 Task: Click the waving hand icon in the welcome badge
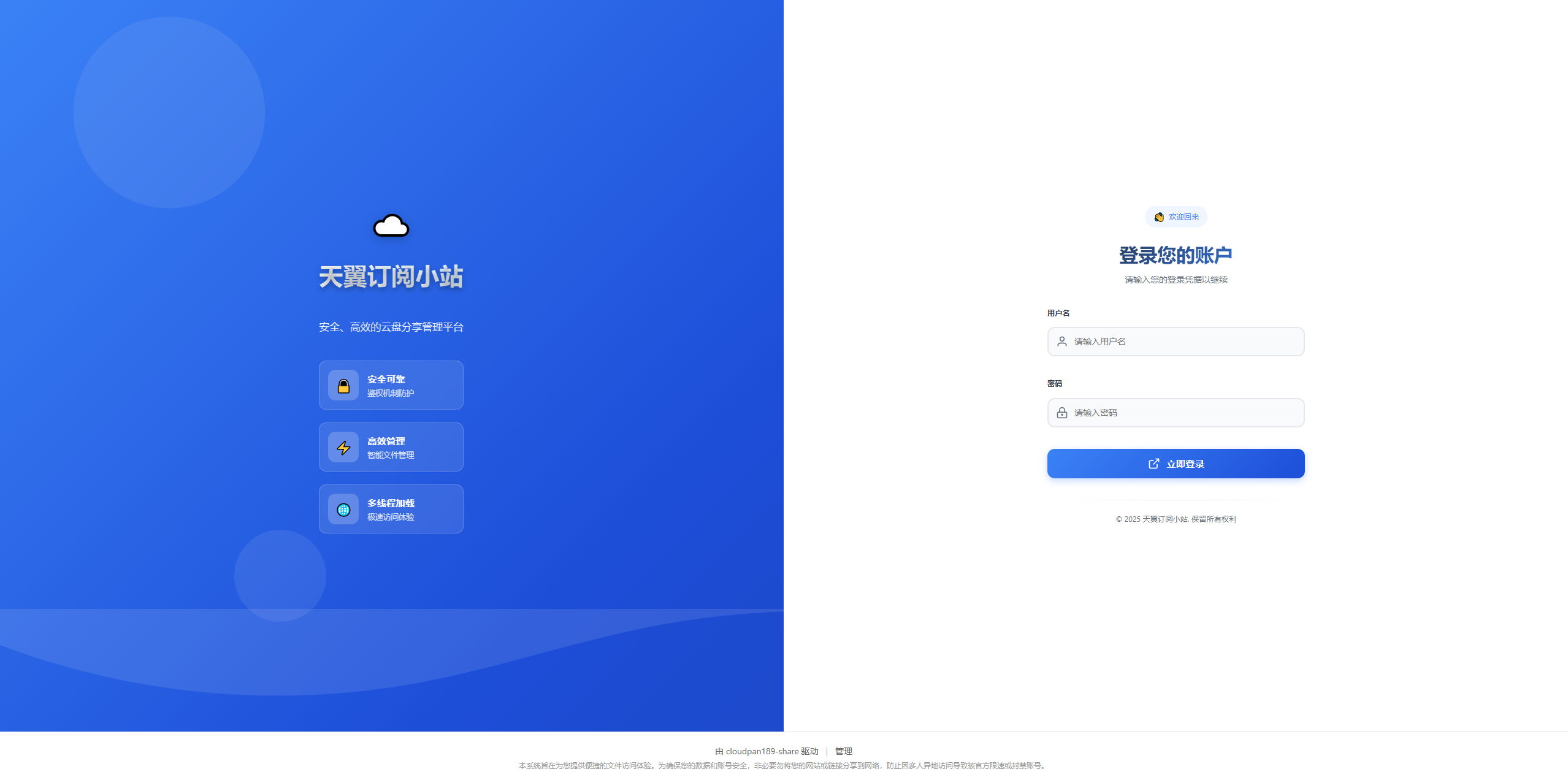(1159, 216)
